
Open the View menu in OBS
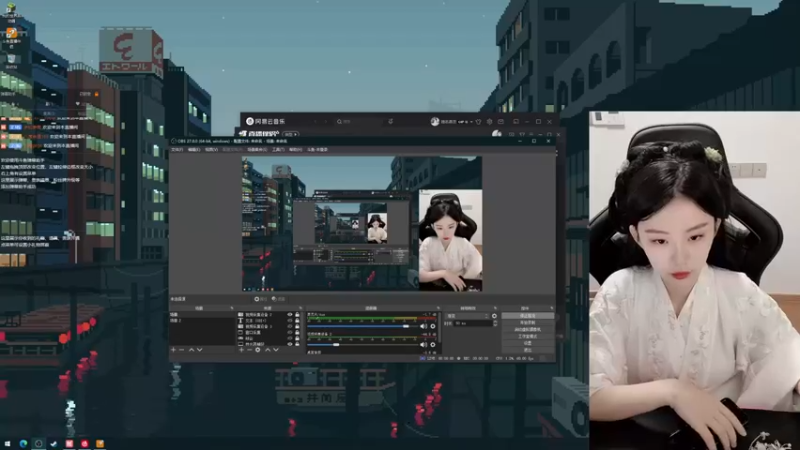(x=211, y=150)
